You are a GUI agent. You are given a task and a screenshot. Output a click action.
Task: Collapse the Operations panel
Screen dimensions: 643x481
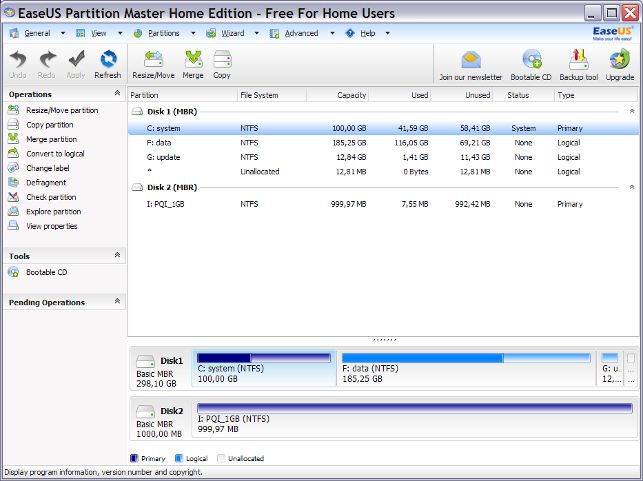pyautogui.click(x=117, y=93)
